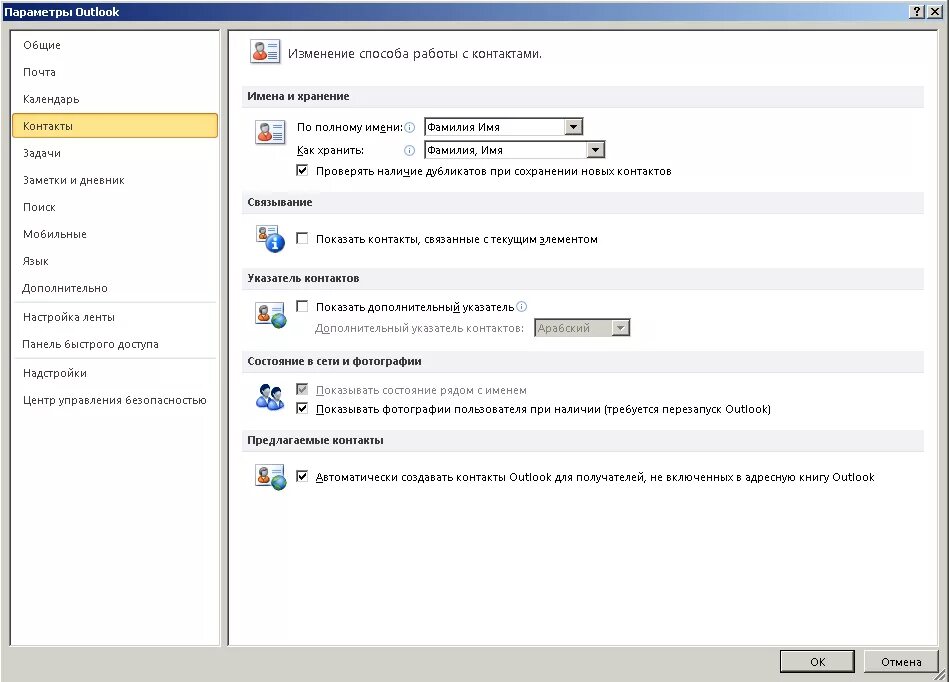Open the Дополнительно options category
The image size is (949, 682).
[x=115, y=288]
